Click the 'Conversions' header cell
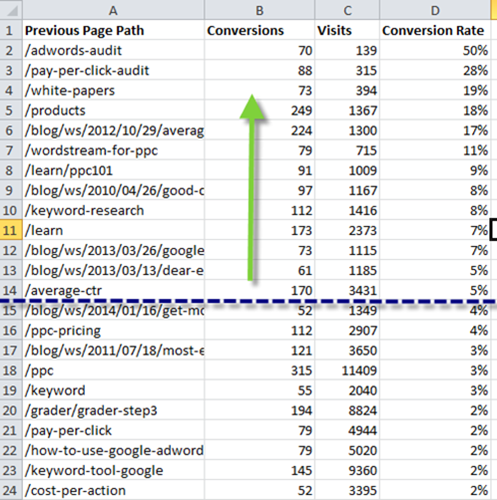 259,30
